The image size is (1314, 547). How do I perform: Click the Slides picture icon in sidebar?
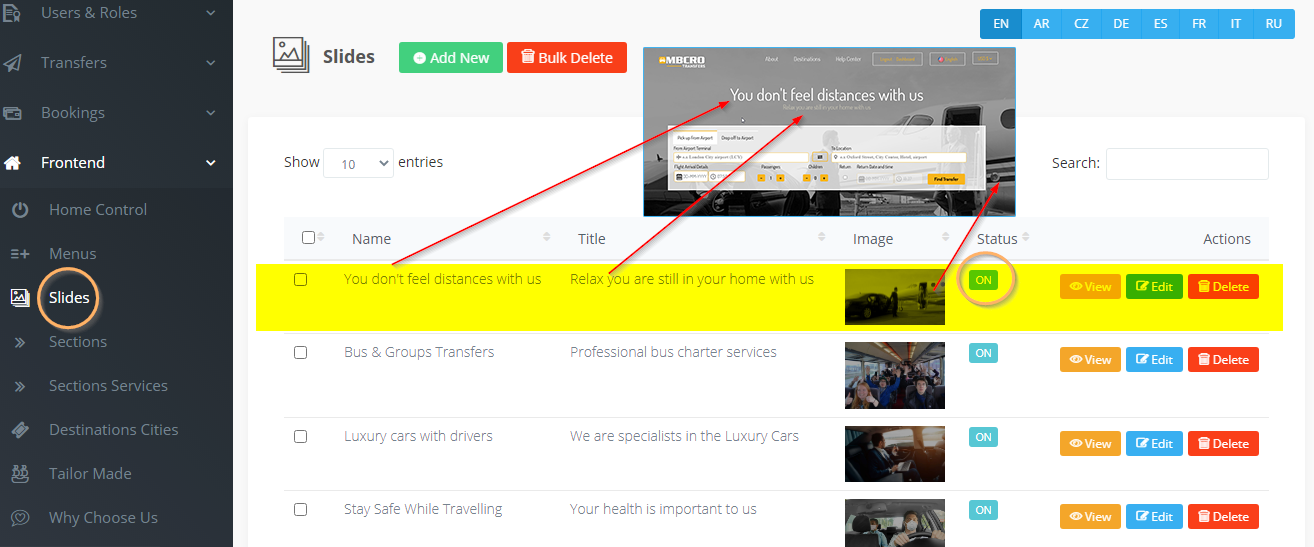coord(20,298)
